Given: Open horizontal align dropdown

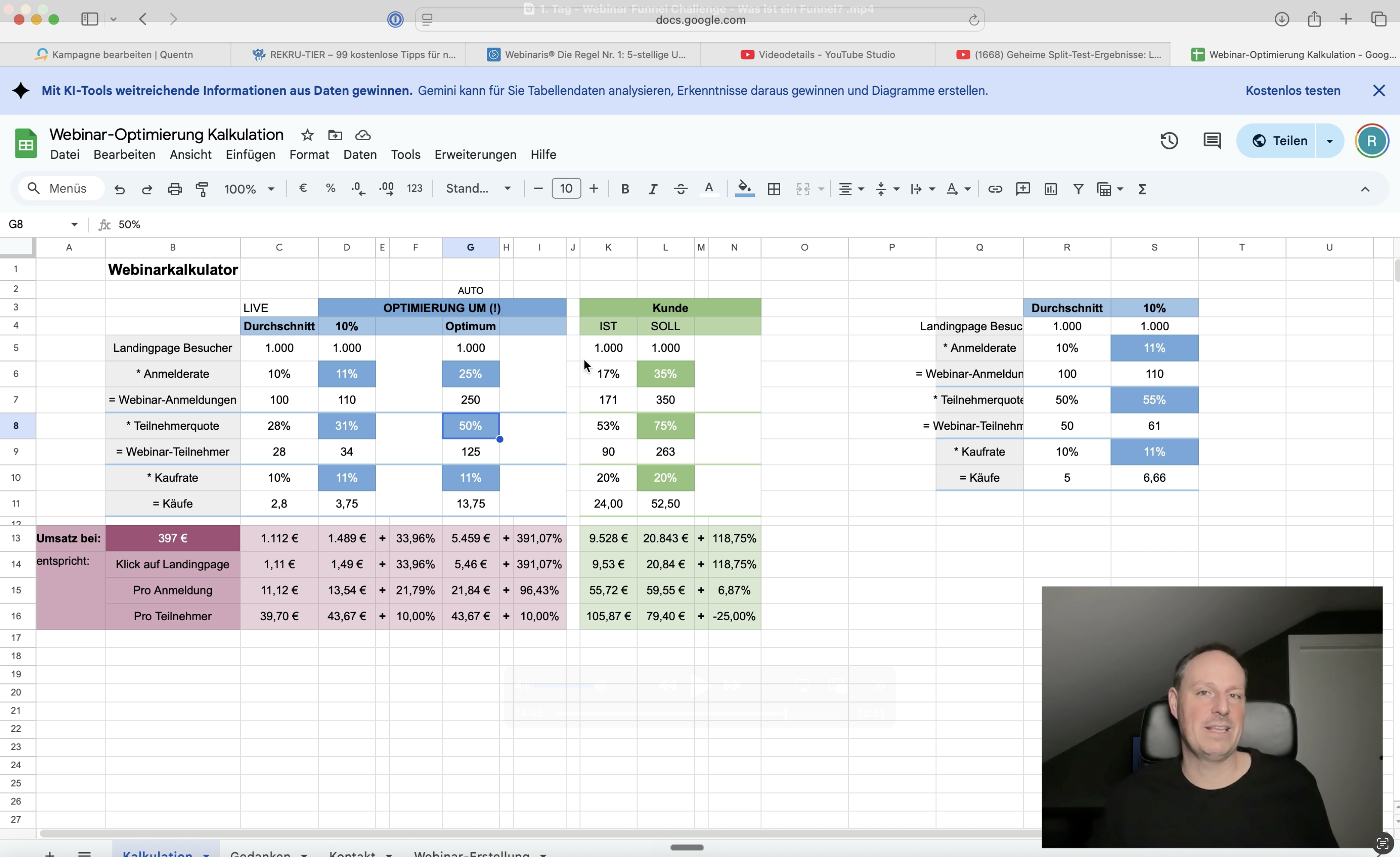Looking at the screenshot, I should click(x=851, y=189).
